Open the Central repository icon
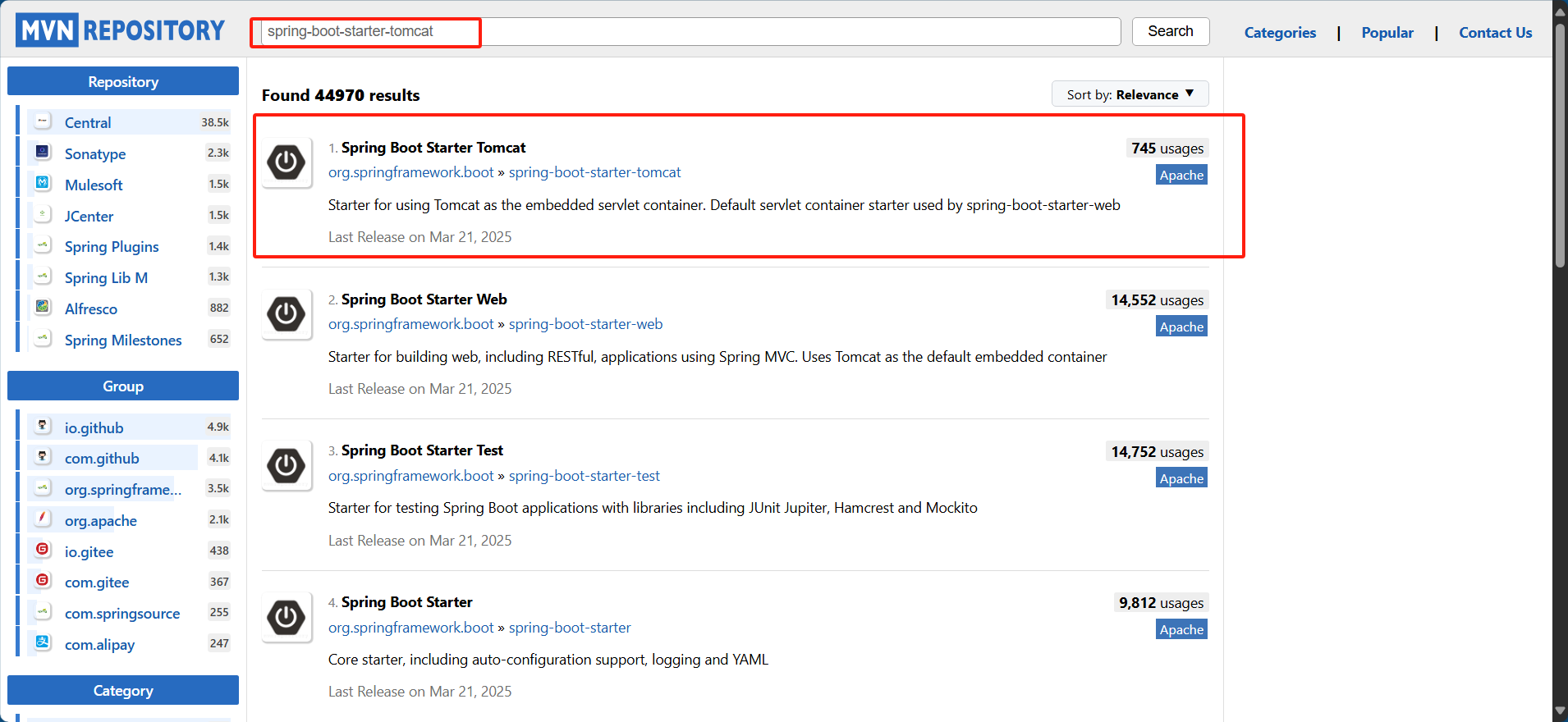Viewport: 1568px width, 722px height. [x=43, y=121]
